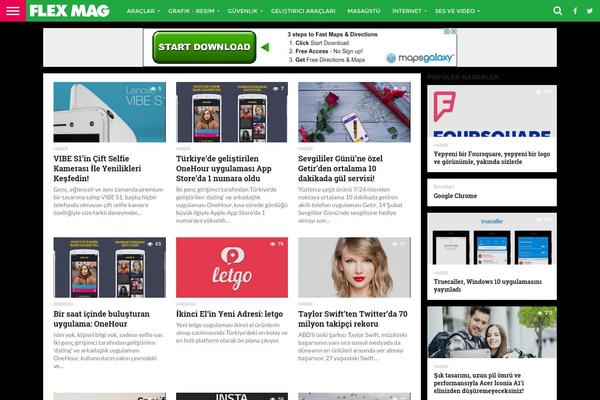Click view count eye on OneHour App Store card
The width and height of the screenshot is (600, 400).
pos(276,89)
